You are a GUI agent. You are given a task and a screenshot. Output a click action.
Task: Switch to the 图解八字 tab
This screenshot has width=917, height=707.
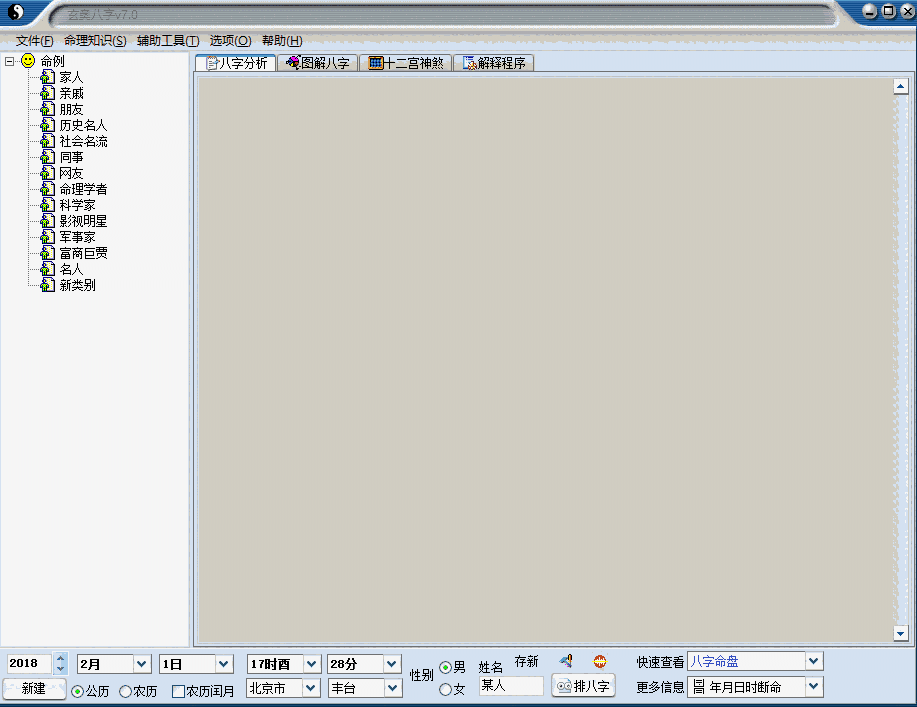click(x=318, y=63)
